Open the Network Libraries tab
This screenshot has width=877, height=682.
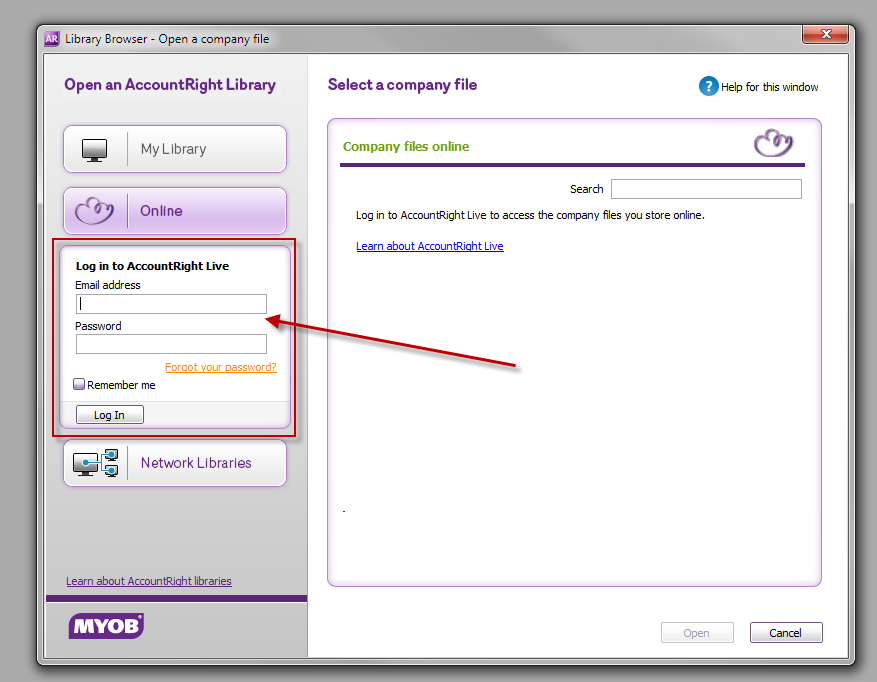click(175, 463)
